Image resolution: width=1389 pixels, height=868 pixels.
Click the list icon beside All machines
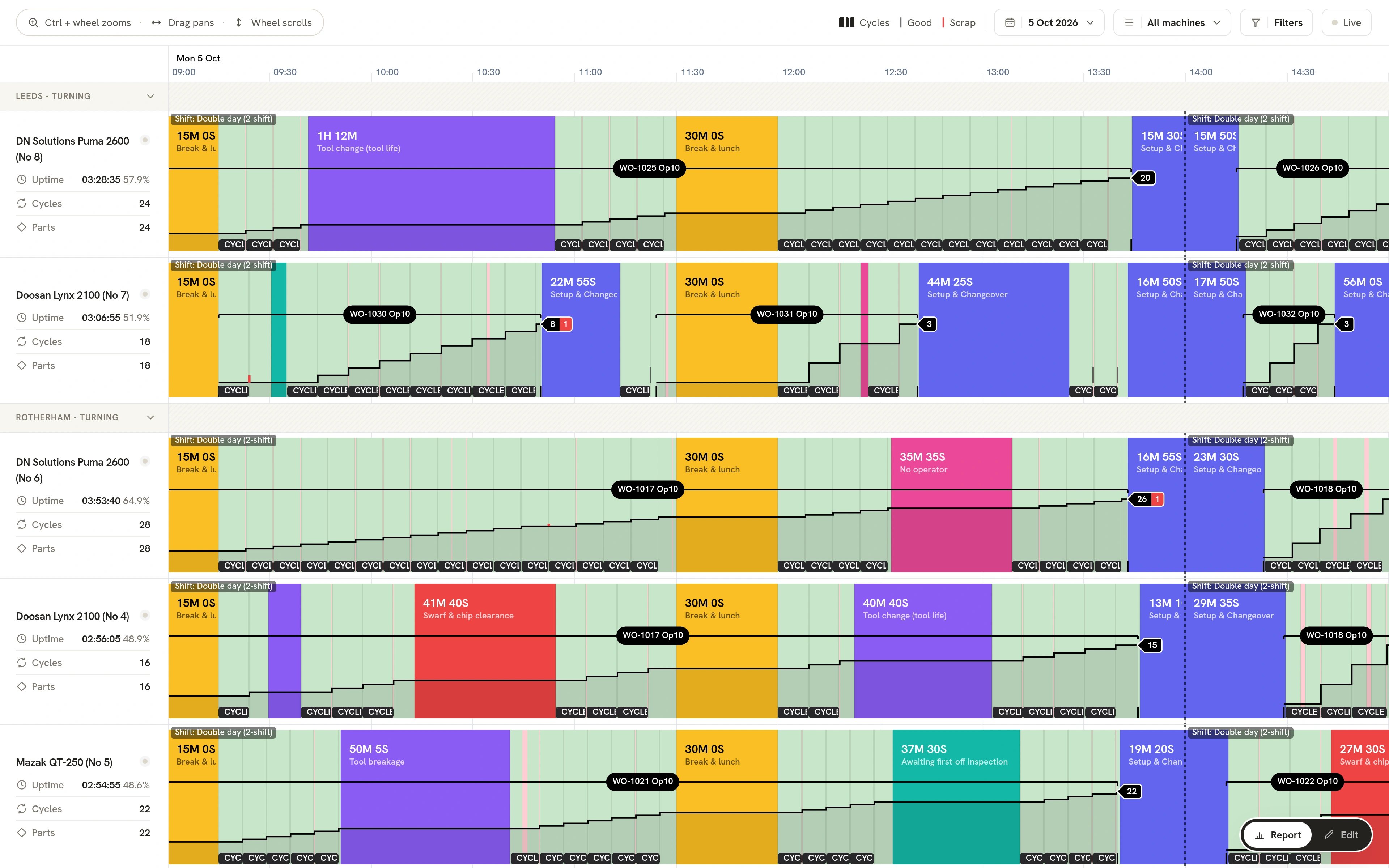point(1129,22)
